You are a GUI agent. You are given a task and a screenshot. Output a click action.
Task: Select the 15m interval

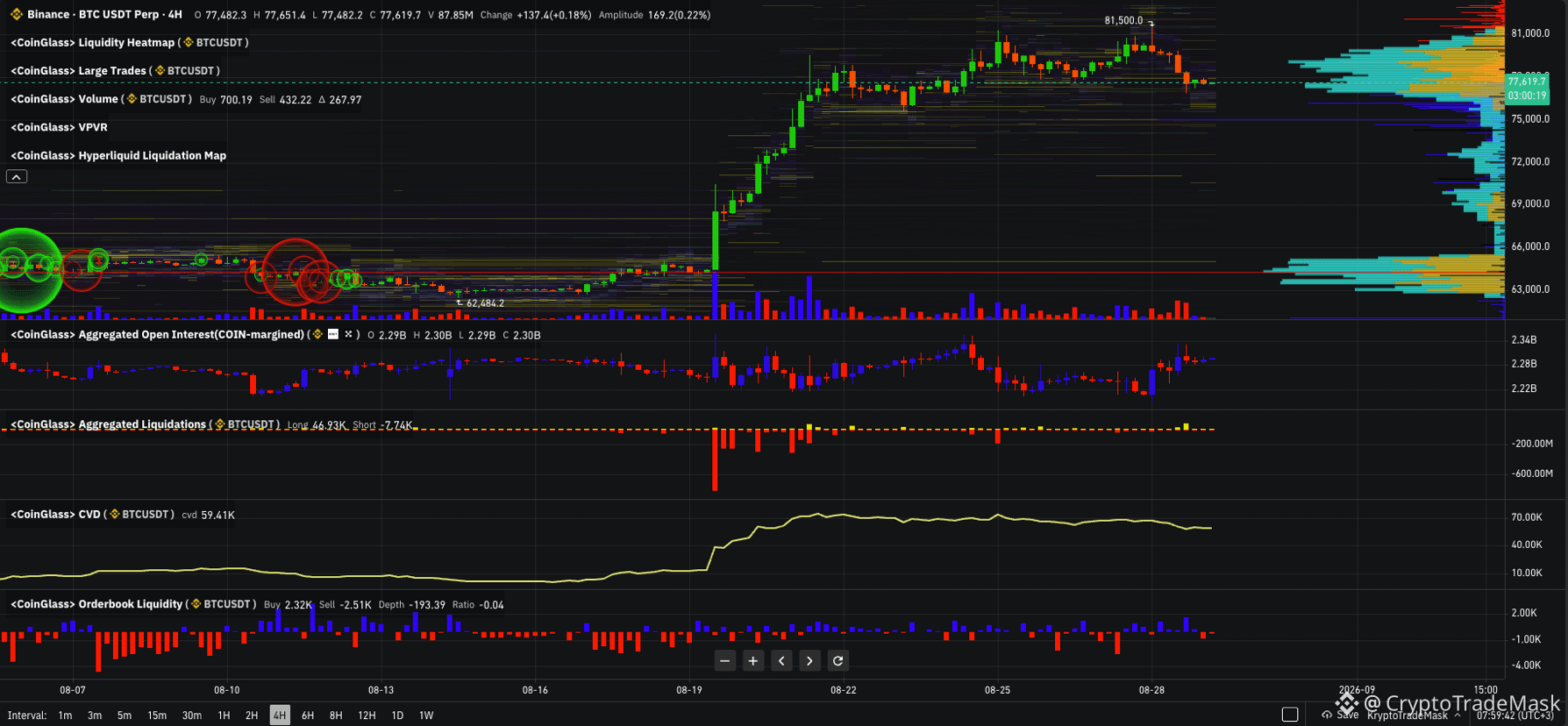[157, 715]
